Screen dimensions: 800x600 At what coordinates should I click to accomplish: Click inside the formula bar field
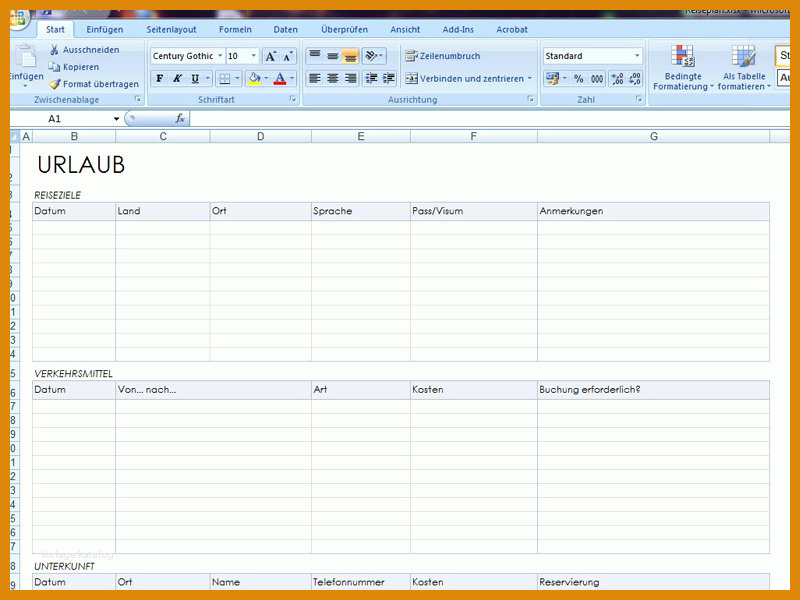(x=490, y=119)
